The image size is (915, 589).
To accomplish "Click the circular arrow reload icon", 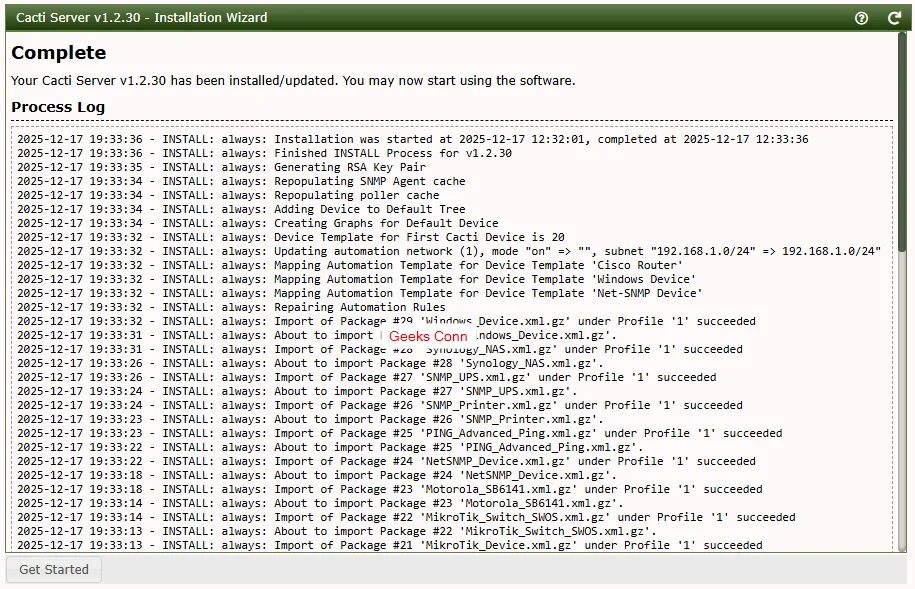I will (x=895, y=17).
